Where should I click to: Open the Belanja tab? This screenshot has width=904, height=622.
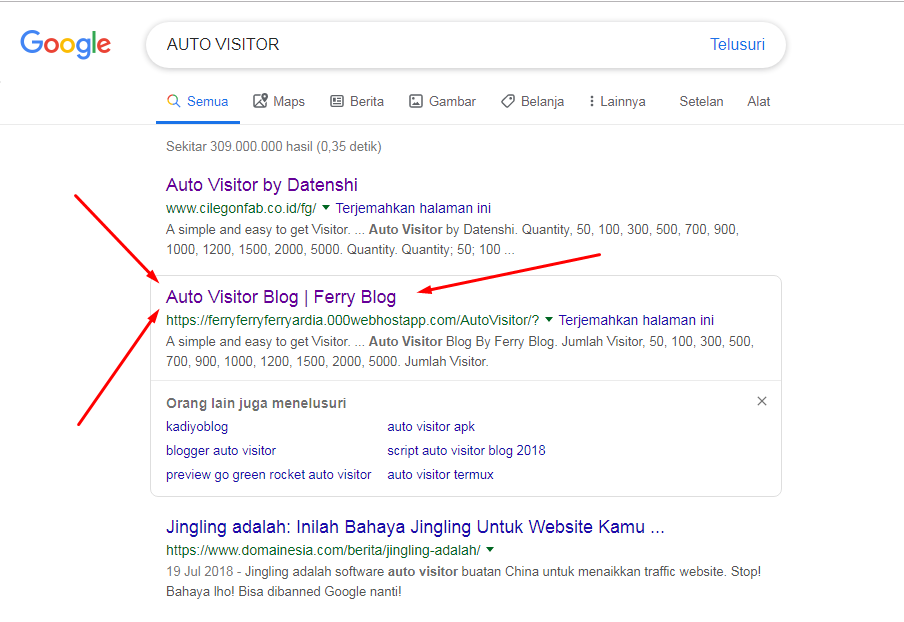(x=532, y=101)
